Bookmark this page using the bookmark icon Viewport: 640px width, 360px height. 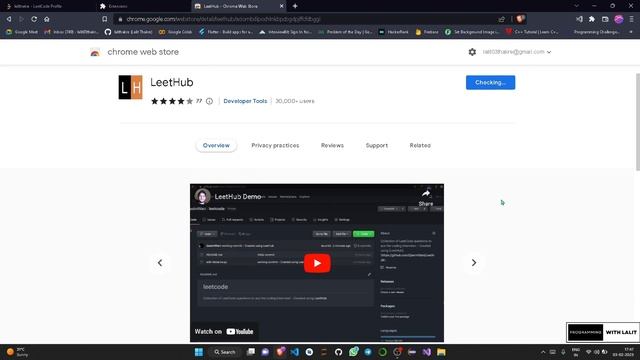(104, 19)
